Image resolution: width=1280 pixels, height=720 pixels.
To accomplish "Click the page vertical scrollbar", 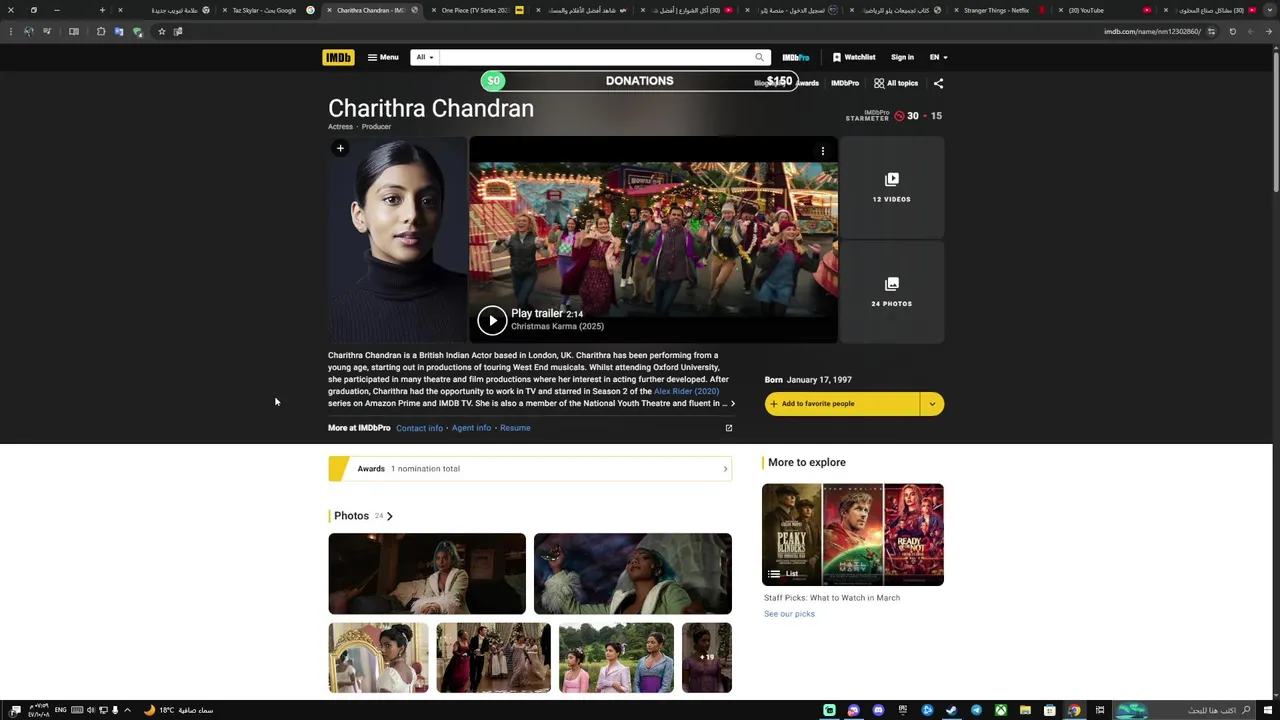I will (x=1275, y=120).
